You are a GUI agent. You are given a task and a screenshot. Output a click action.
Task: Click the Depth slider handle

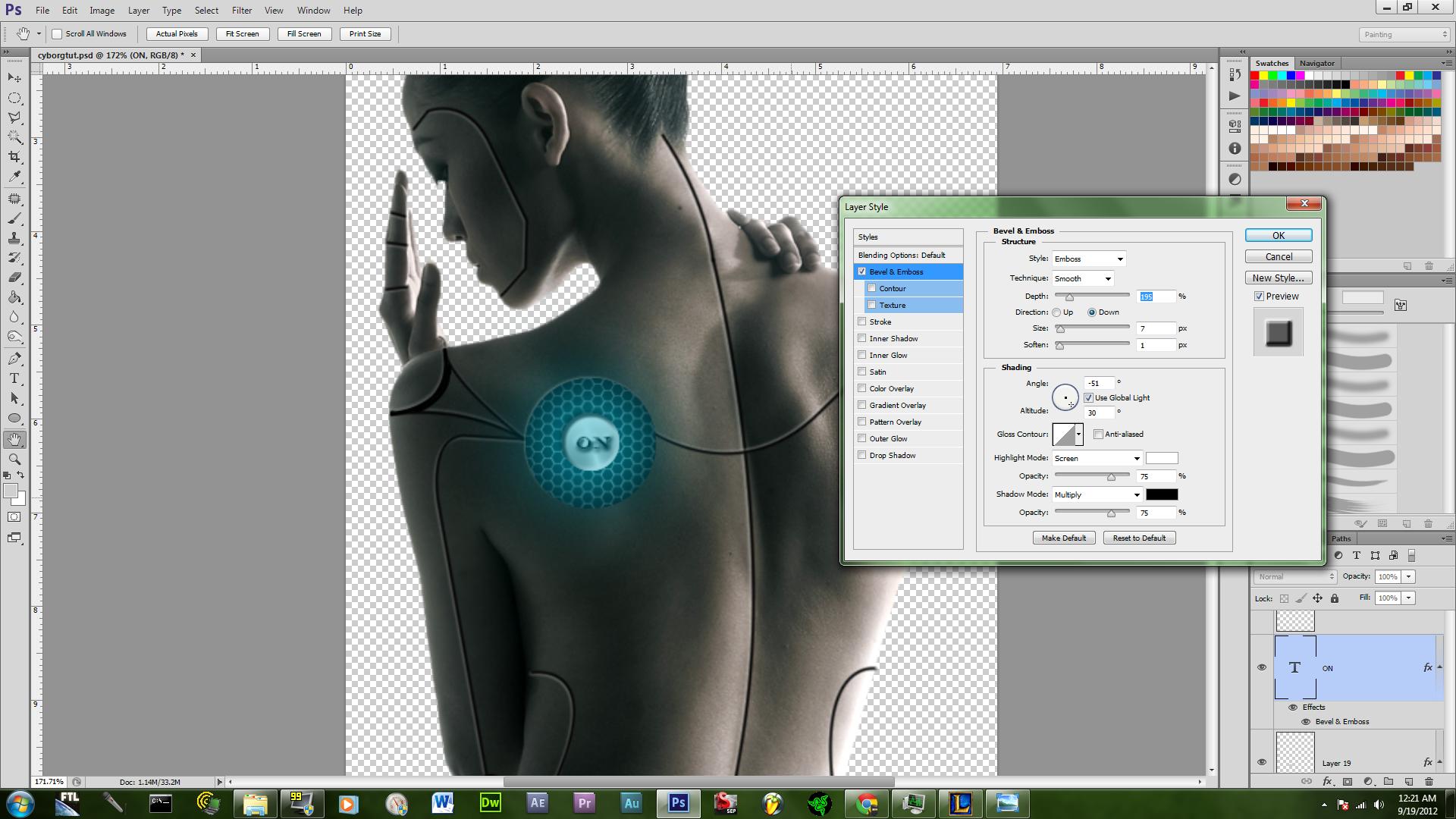click(1069, 297)
